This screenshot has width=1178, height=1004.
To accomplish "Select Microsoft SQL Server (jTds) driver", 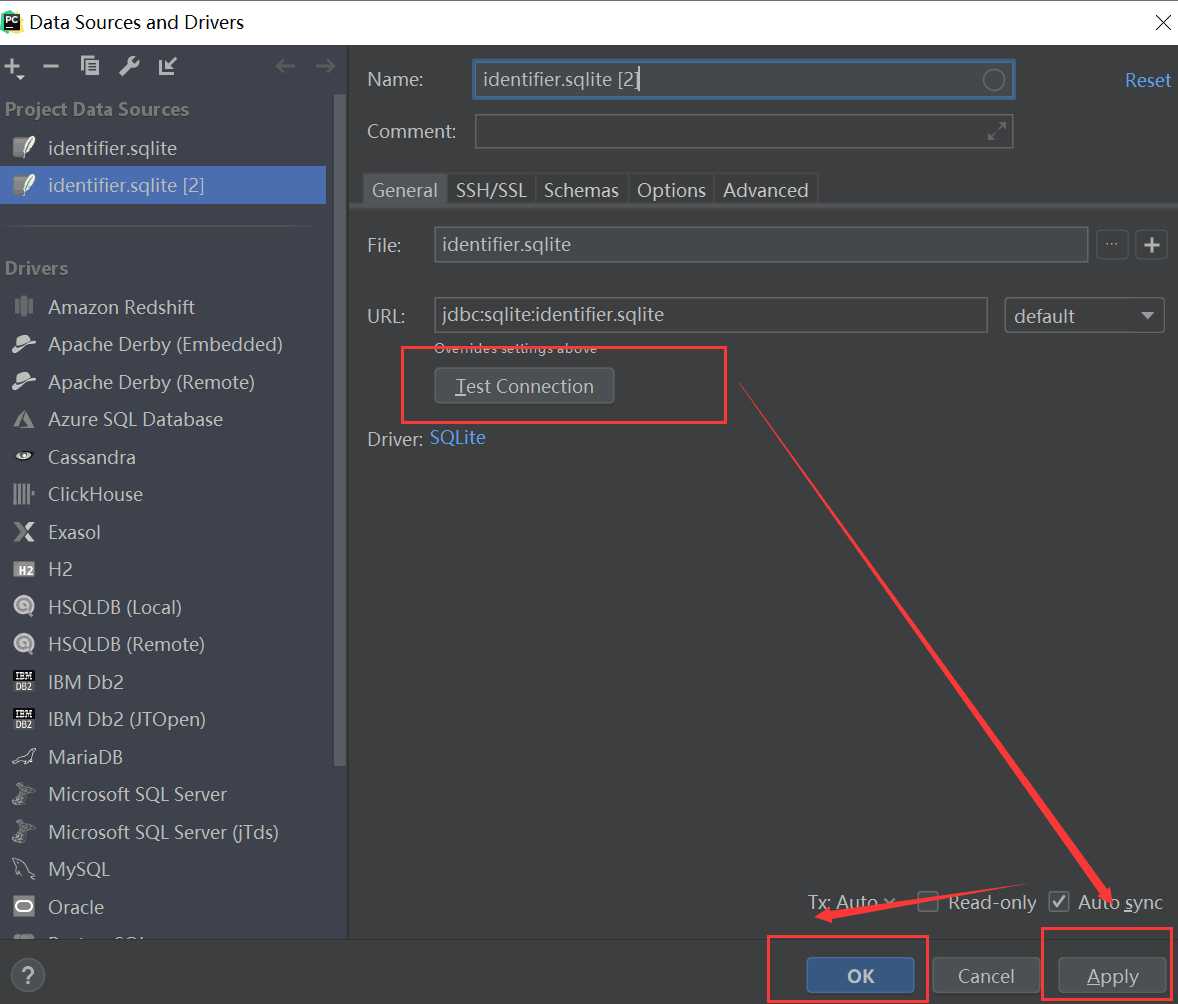I will coord(162,832).
